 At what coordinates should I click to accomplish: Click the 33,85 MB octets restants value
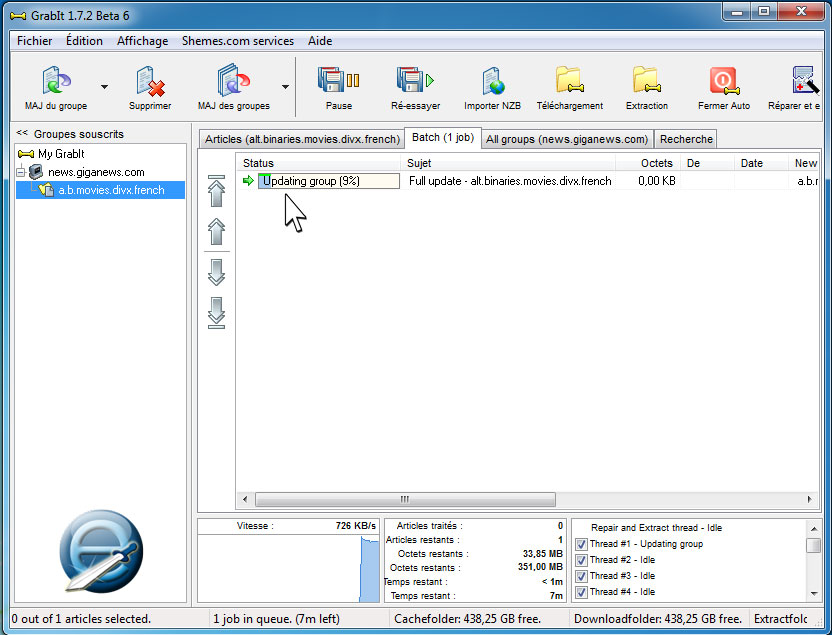click(543, 554)
